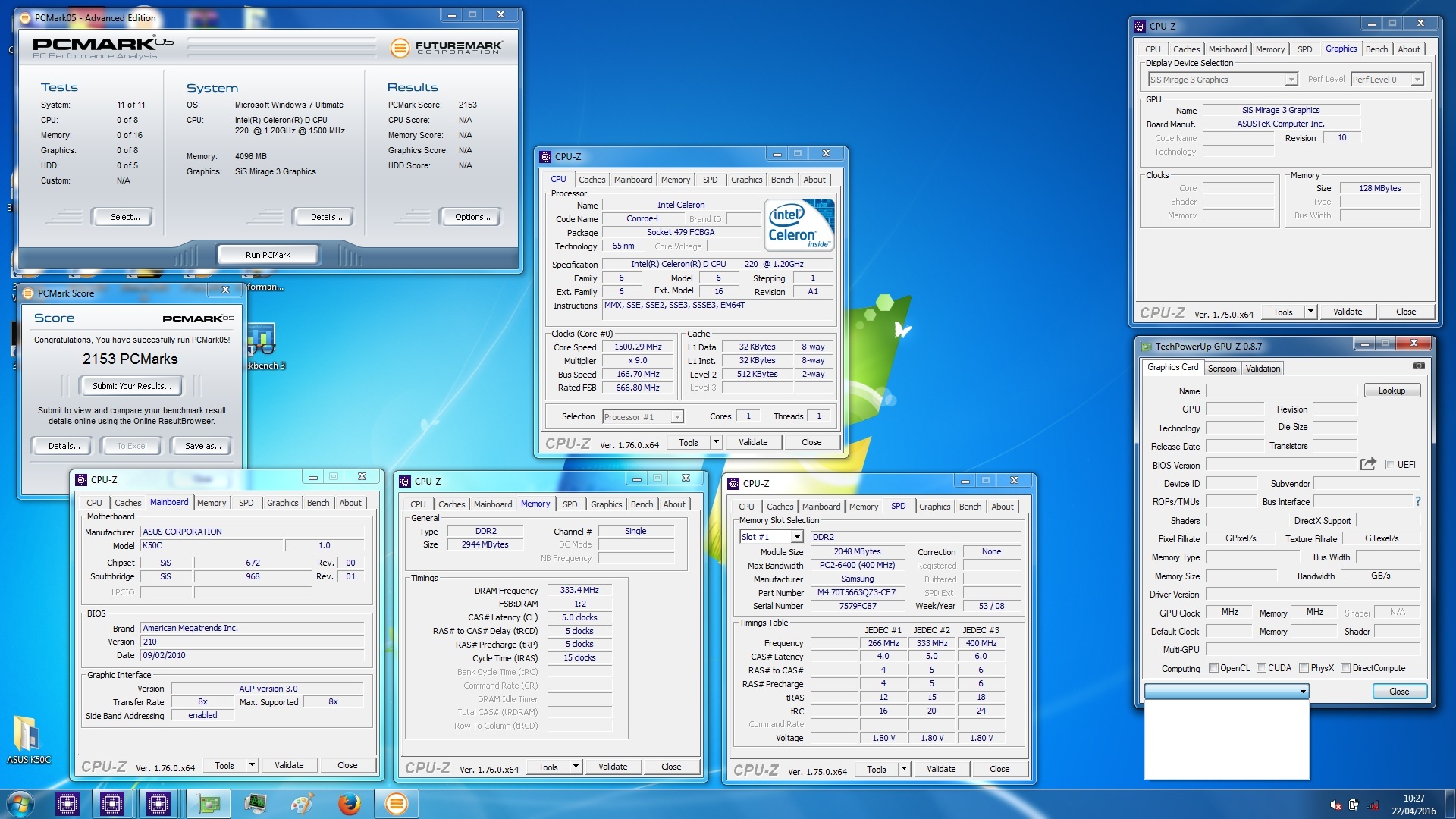Click Bus Interface question mark help

point(1417,501)
